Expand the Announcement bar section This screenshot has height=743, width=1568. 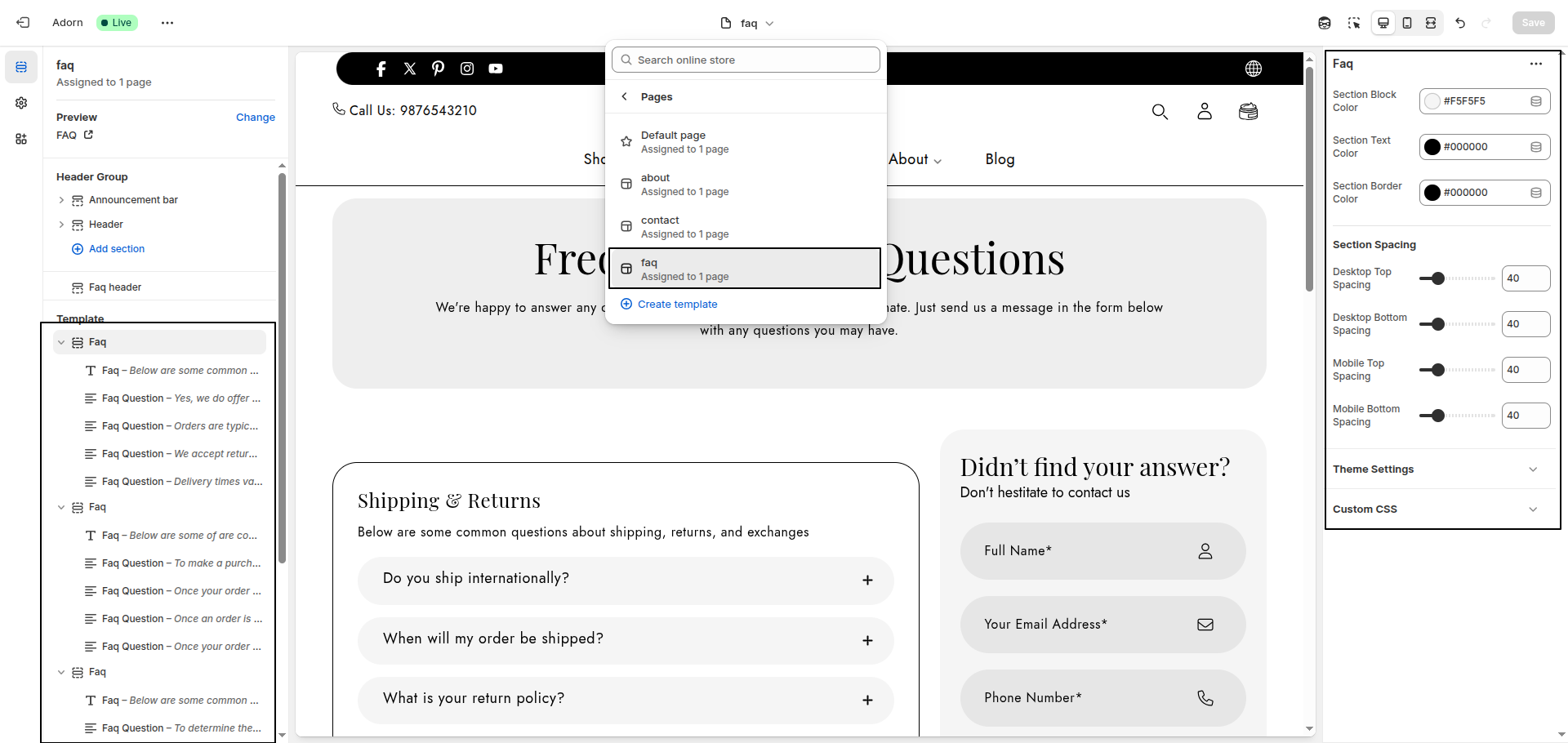tap(61, 200)
